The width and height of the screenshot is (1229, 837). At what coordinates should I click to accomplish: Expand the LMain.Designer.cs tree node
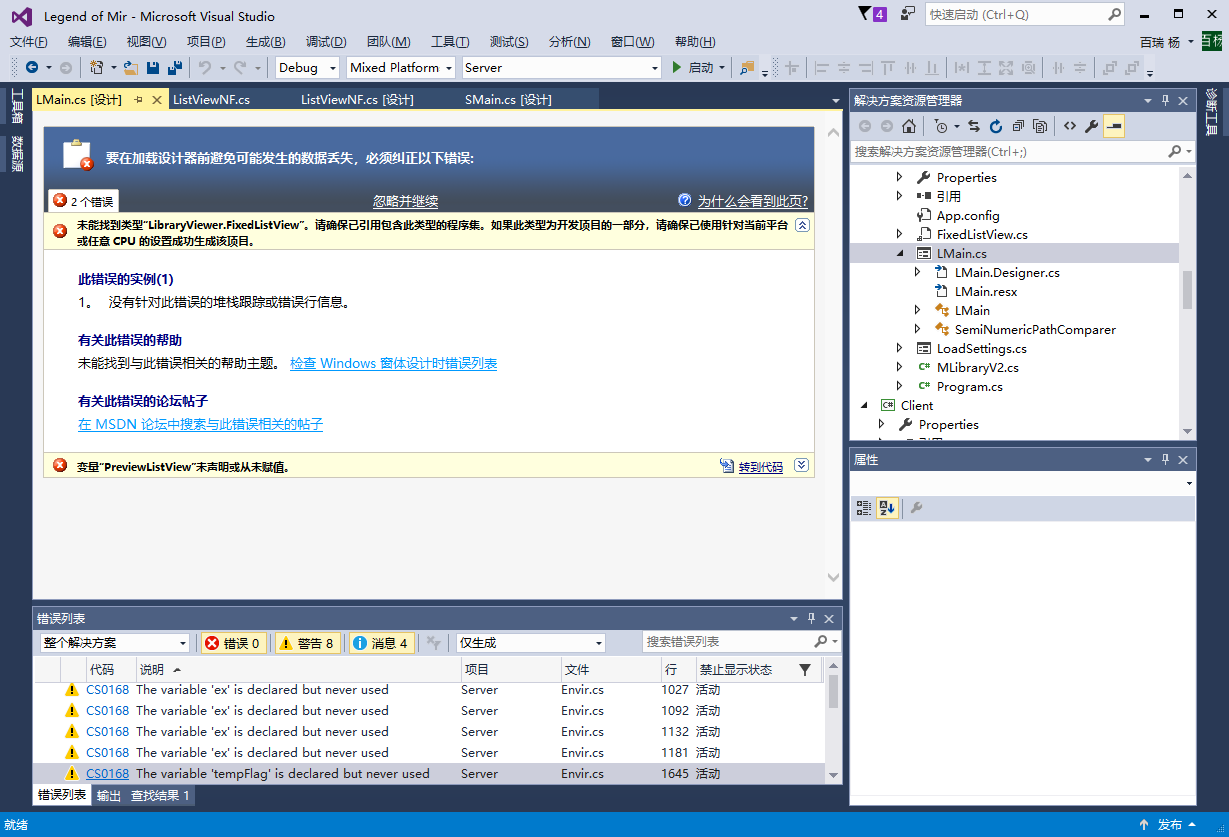click(x=918, y=272)
